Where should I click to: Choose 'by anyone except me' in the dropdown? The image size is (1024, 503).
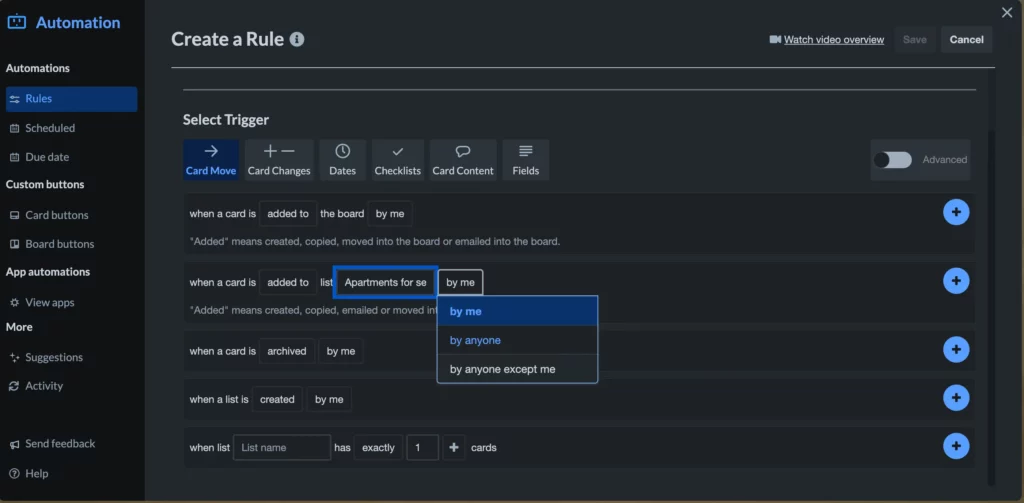[x=517, y=369]
